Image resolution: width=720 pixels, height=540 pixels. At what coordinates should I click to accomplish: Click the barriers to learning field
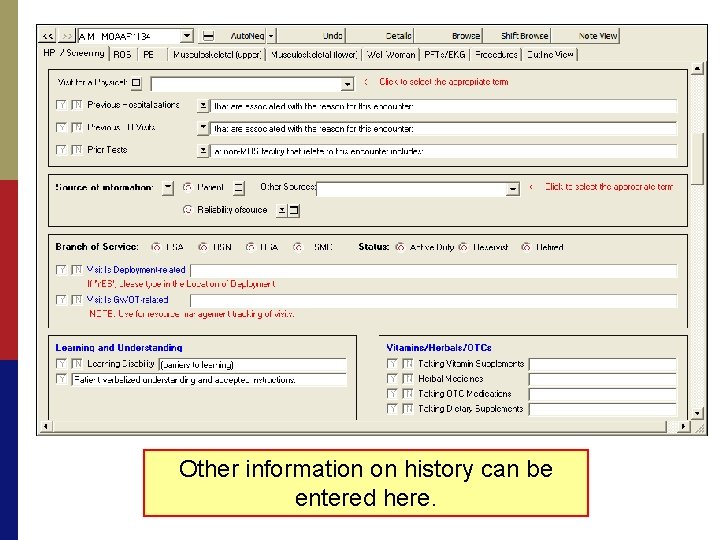pyautogui.click(x=253, y=365)
